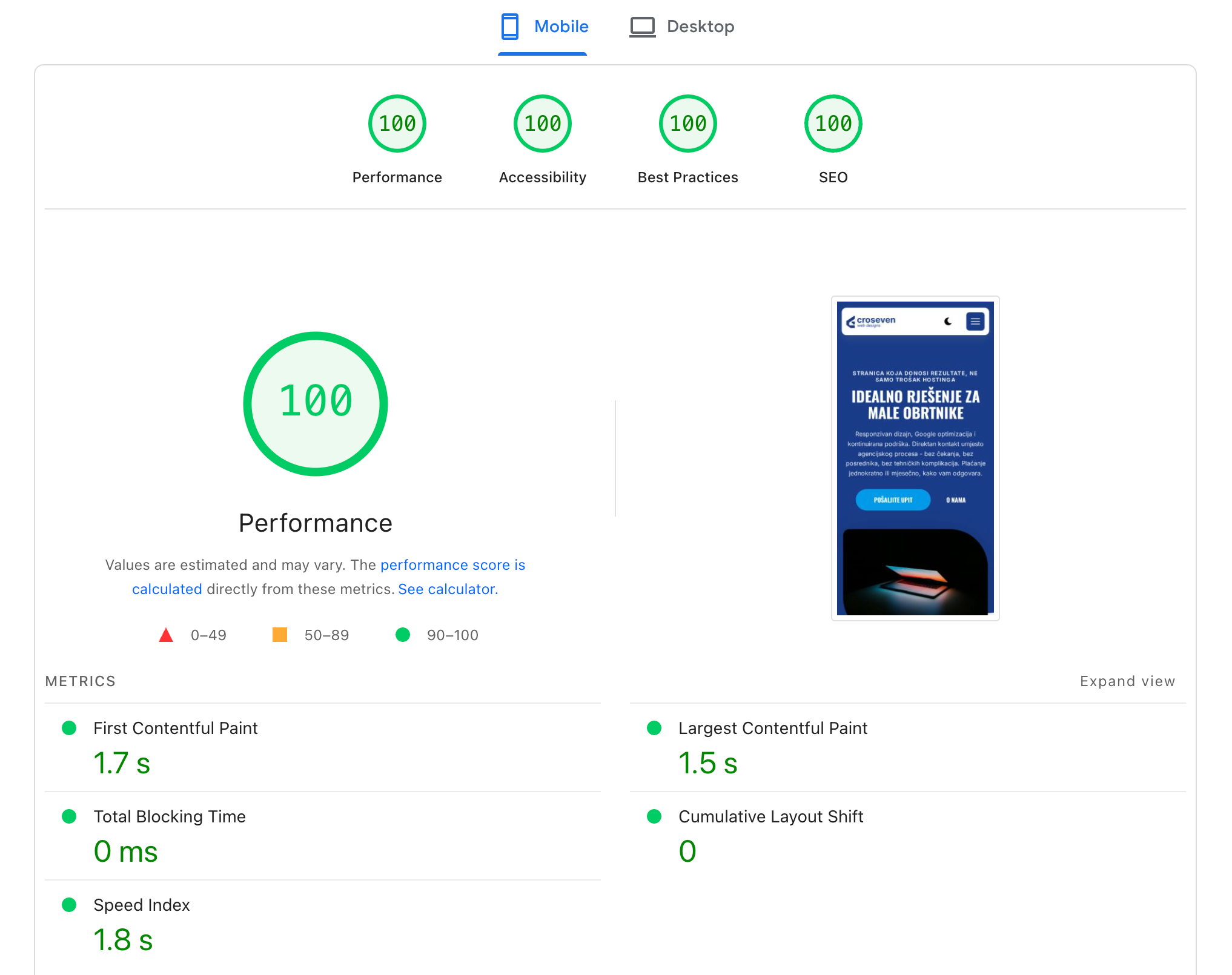Open the performance score is calculated link

point(452,564)
